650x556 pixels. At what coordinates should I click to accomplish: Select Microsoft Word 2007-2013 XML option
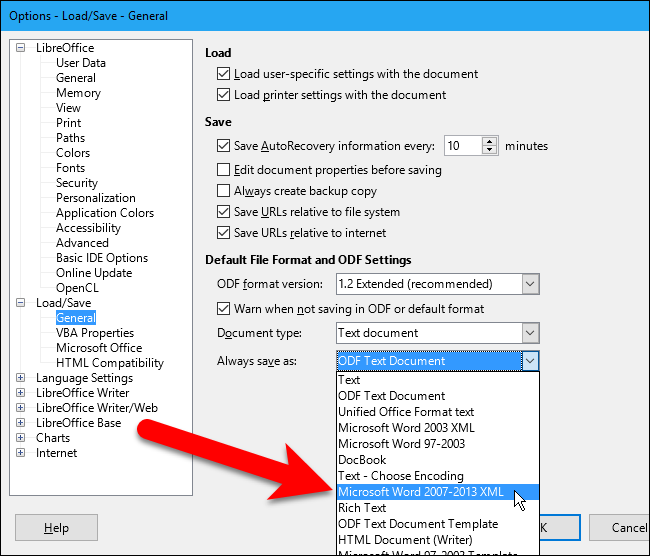click(x=437, y=492)
